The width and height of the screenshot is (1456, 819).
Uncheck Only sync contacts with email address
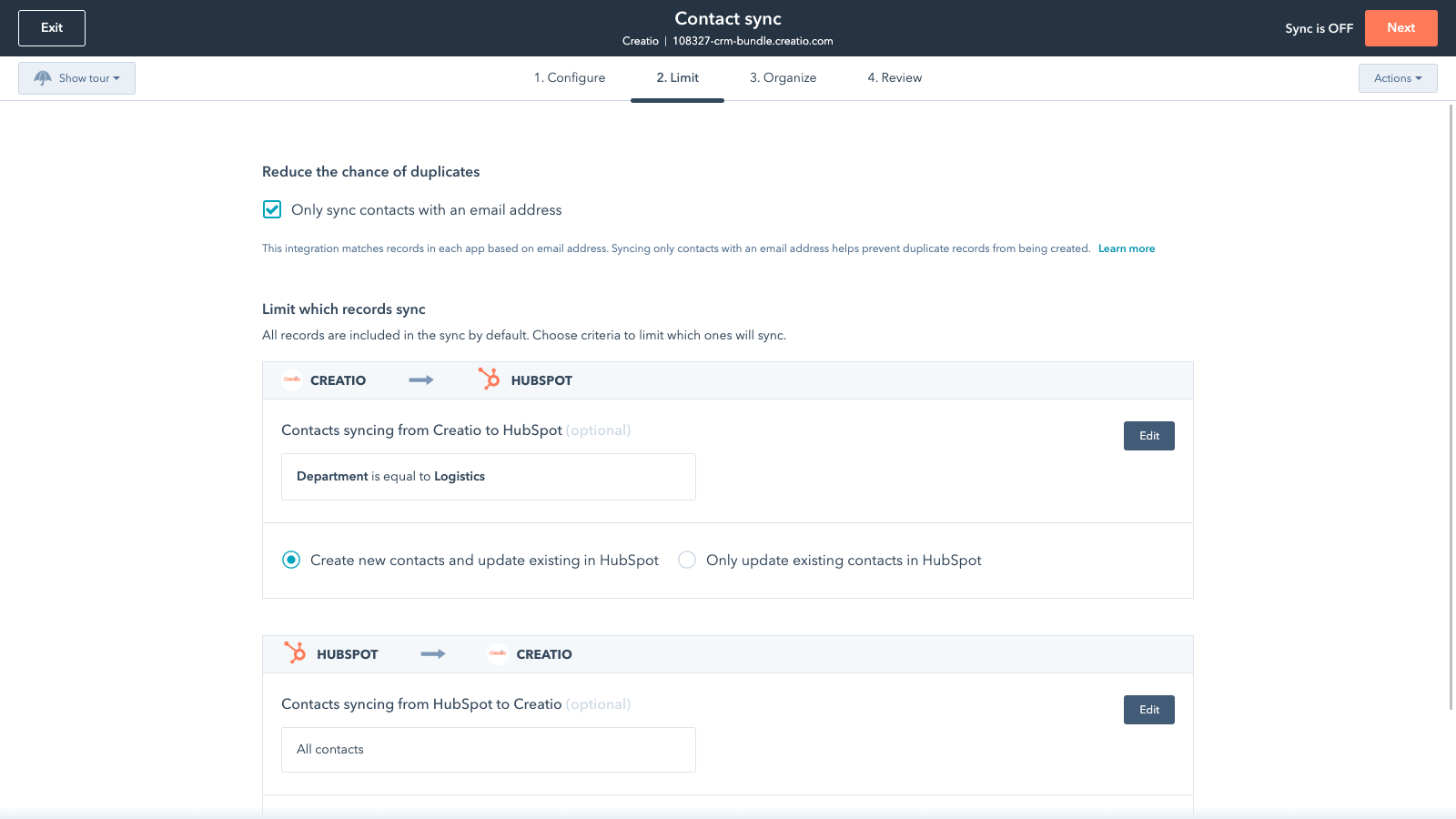[x=272, y=210]
